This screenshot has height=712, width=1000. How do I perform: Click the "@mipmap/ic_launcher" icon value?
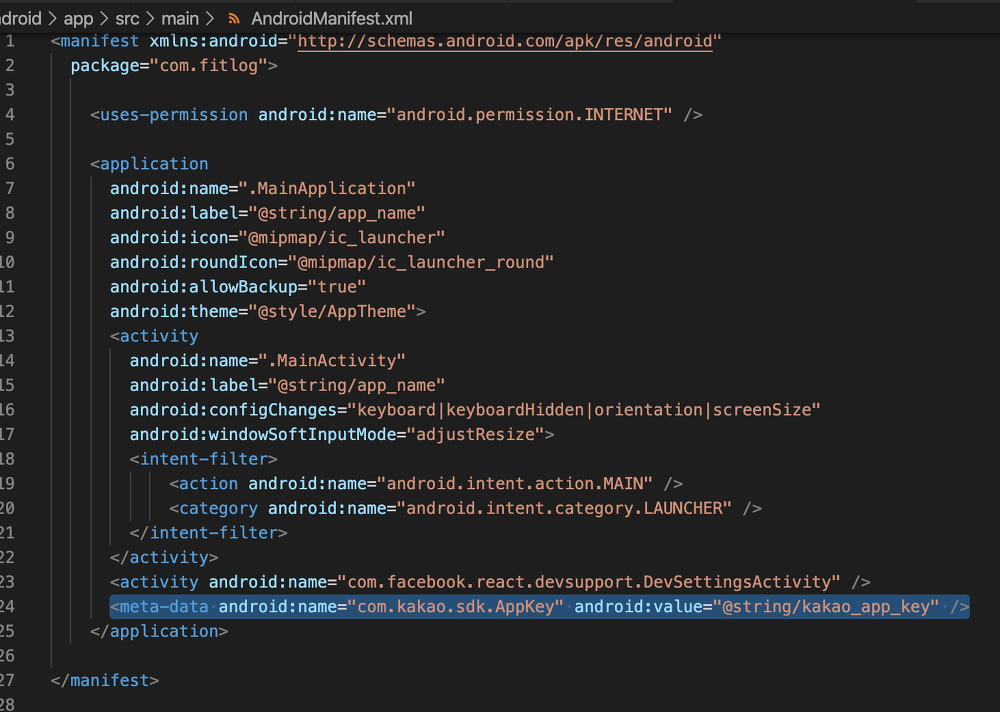click(x=342, y=238)
